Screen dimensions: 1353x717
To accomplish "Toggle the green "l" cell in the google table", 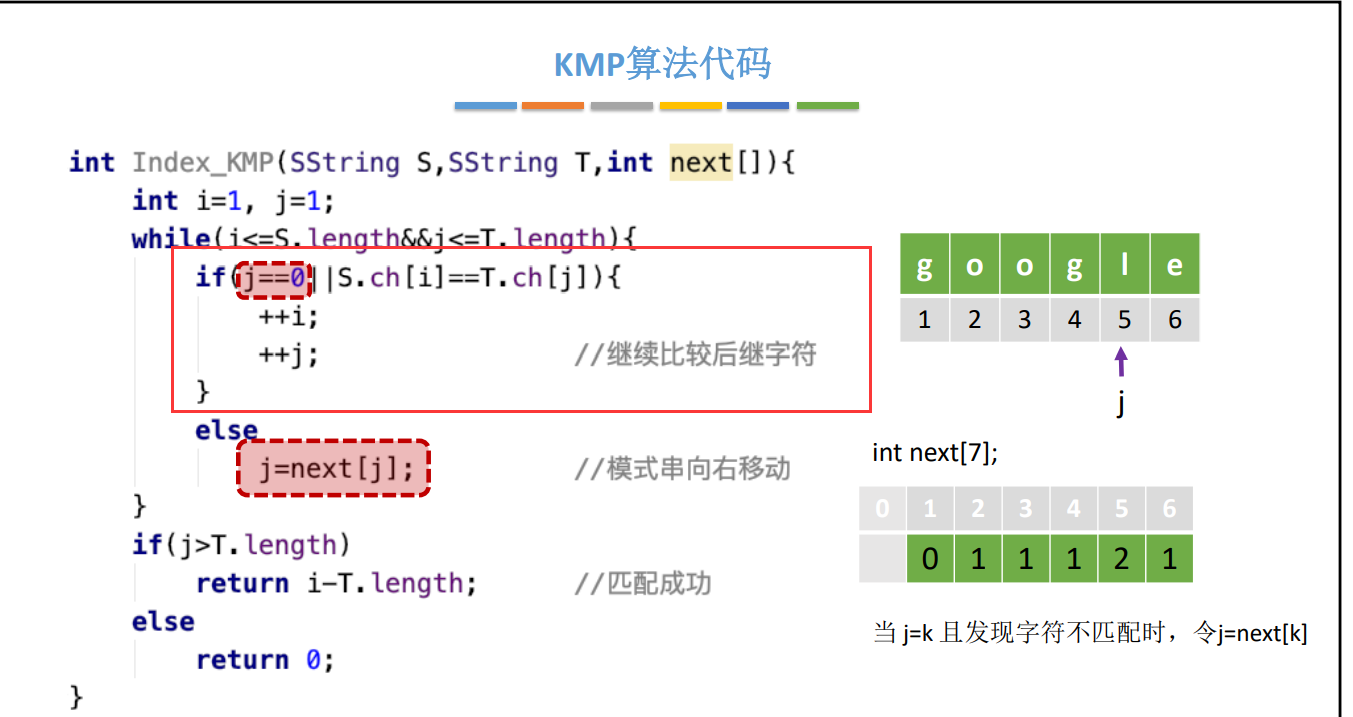I will (1123, 264).
